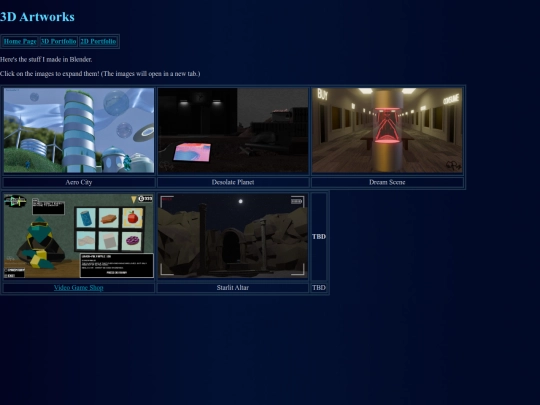Open the Video Game Shop thumbnail image
Viewport: 540px width, 405px height.
tap(79, 236)
